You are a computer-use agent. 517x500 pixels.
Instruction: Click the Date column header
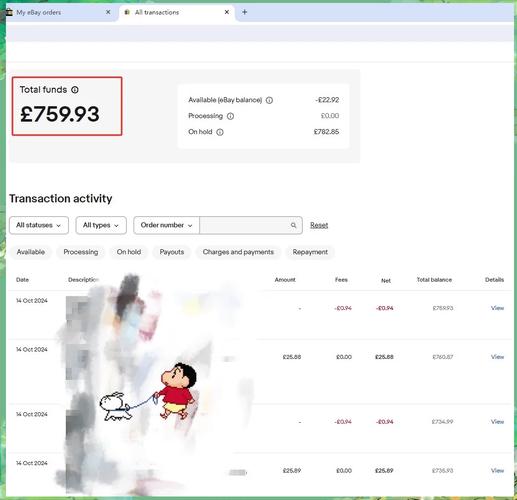coord(22,280)
